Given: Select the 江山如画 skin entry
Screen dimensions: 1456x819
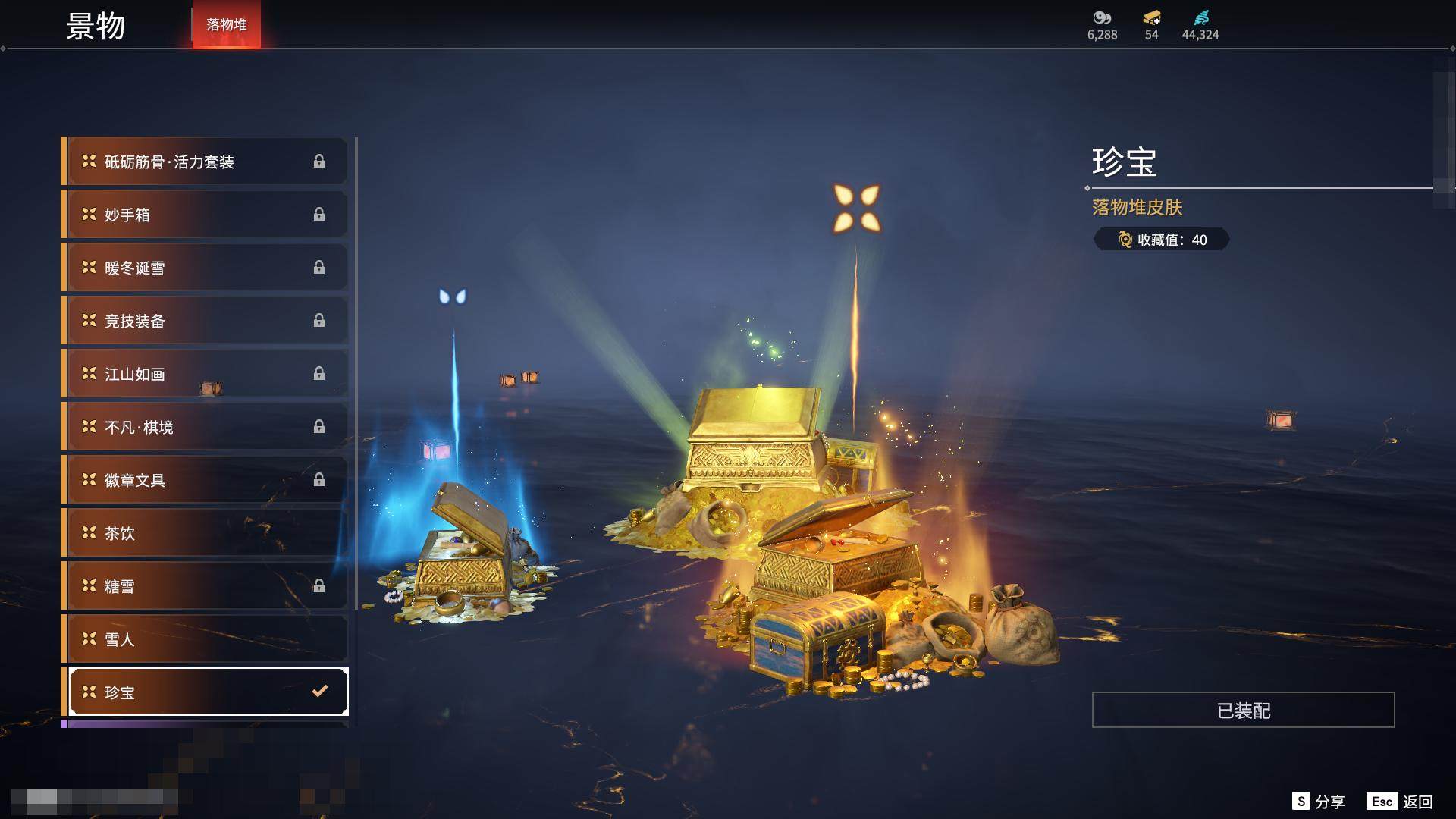Looking at the screenshot, I should pos(205,373).
